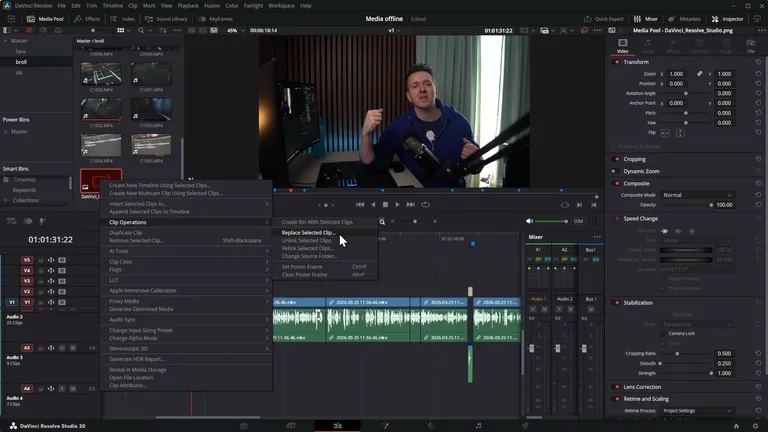Stop playback in the viewer
The height and width of the screenshot is (432, 768).
[385, 205]
